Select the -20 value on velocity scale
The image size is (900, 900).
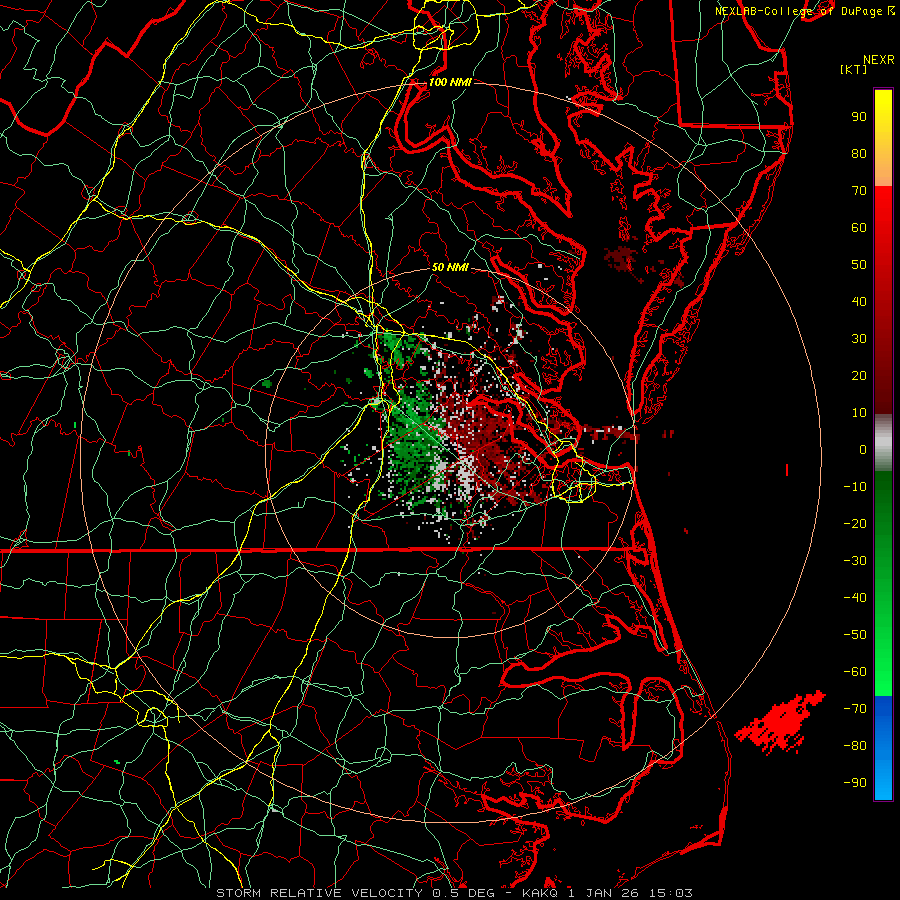(x=855, y=523)
